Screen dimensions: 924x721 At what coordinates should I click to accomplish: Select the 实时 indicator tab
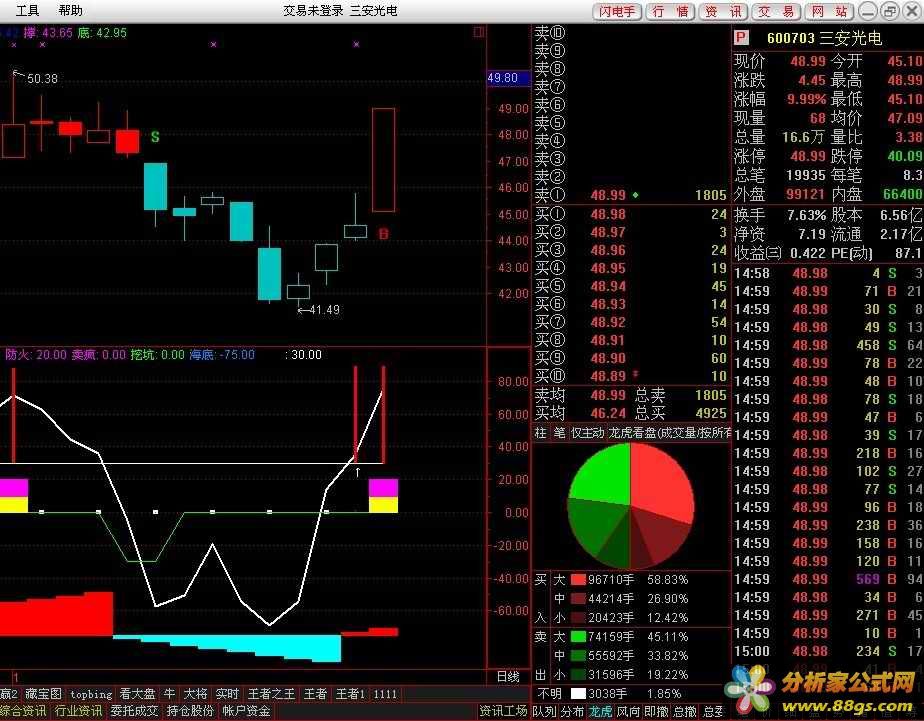[227, 694]
